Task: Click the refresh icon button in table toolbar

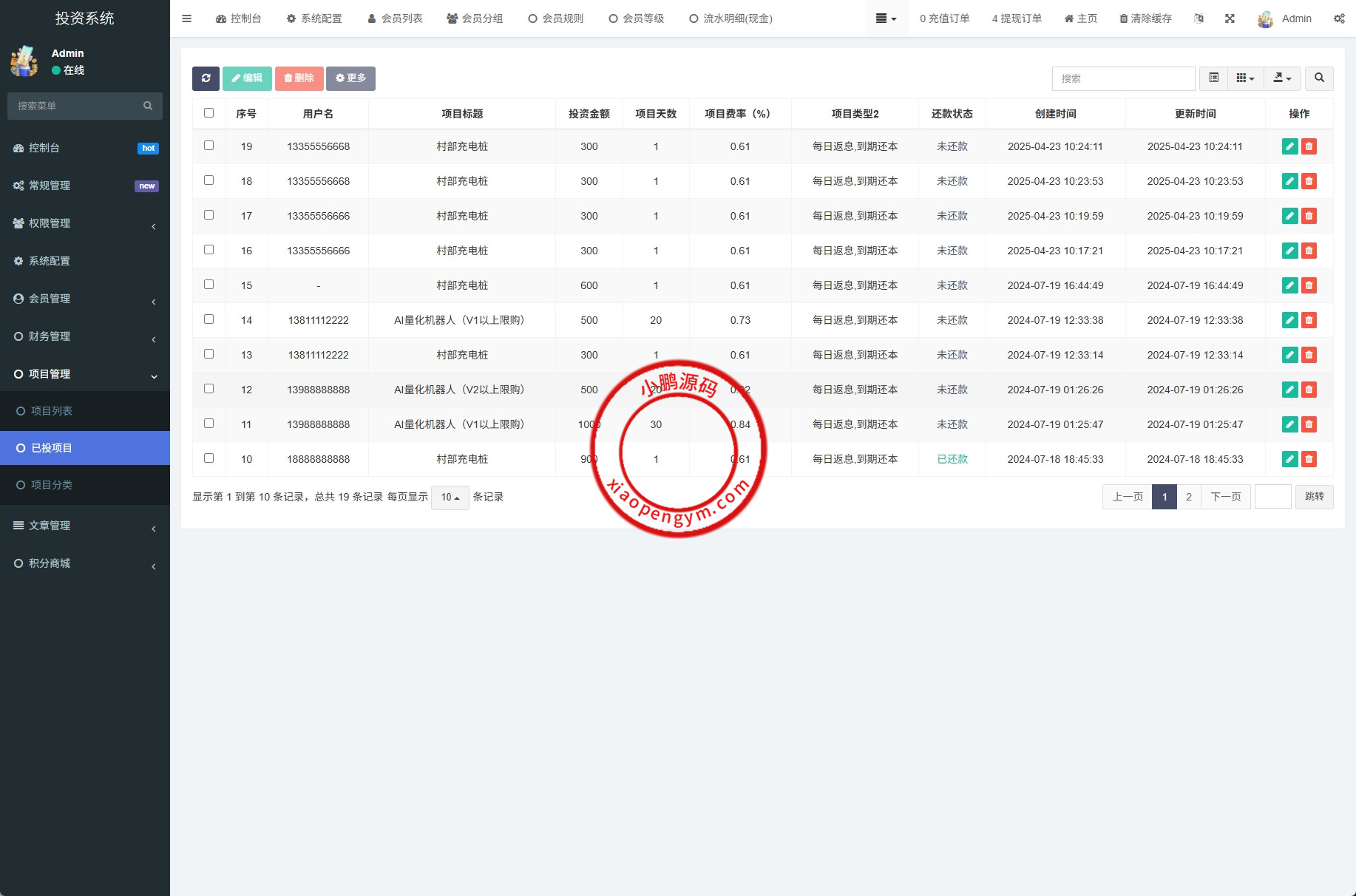Action: tap(206, 78)
